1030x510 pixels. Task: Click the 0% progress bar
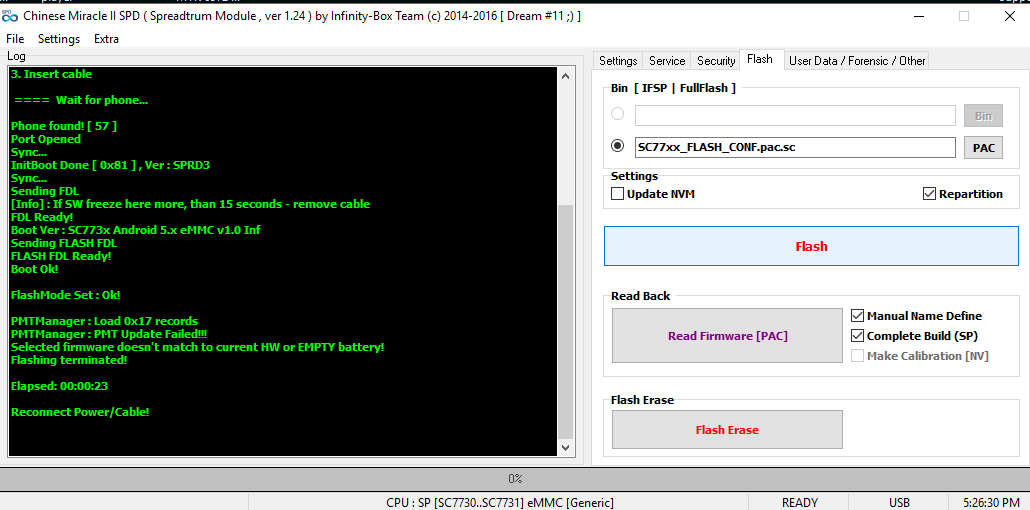pyautogui.click(x=515, y=478)
